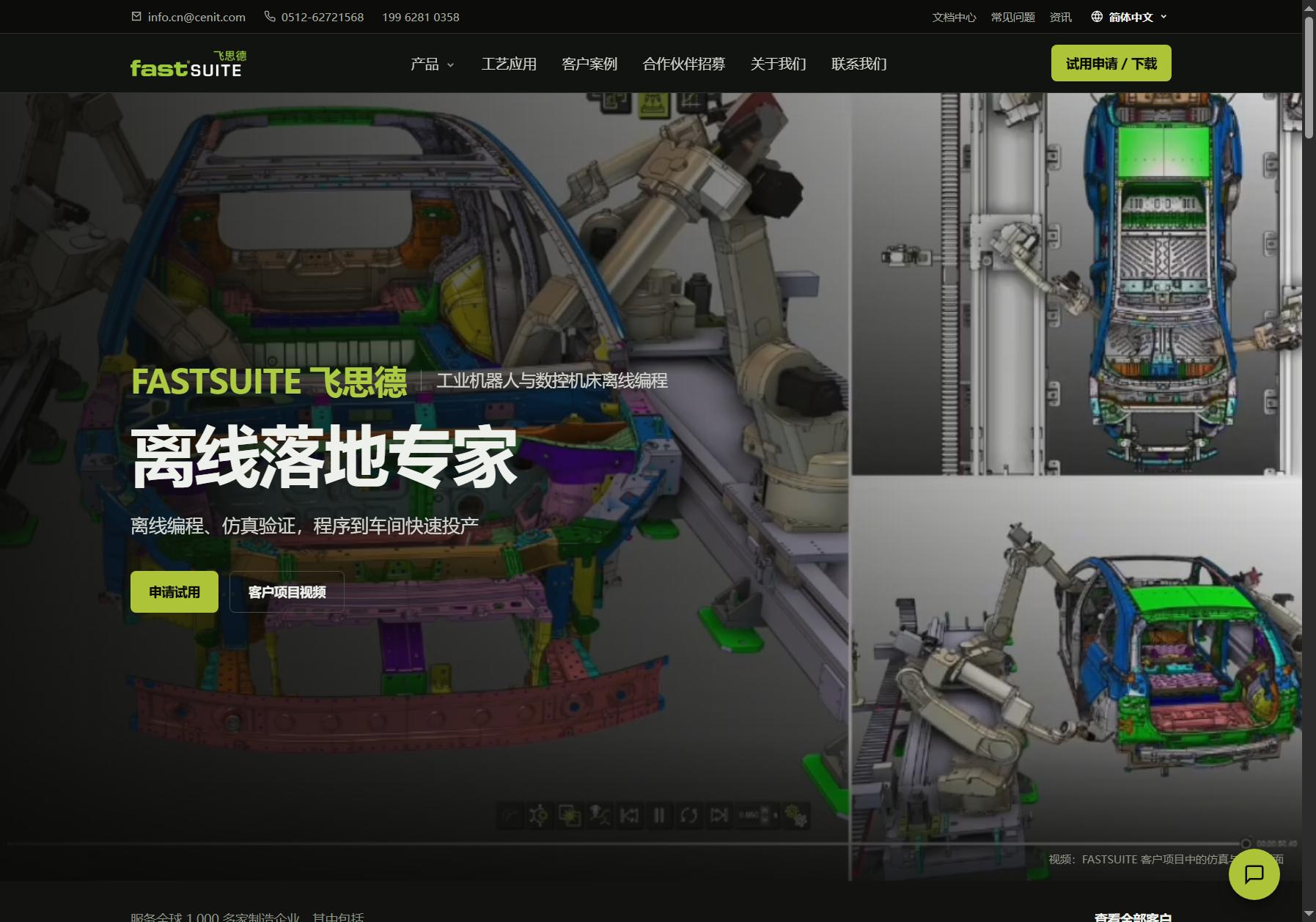The width and height of the screenshot is (1316, 922).
Task: Open the 关于我们 menu item
Action: point(778,64)
